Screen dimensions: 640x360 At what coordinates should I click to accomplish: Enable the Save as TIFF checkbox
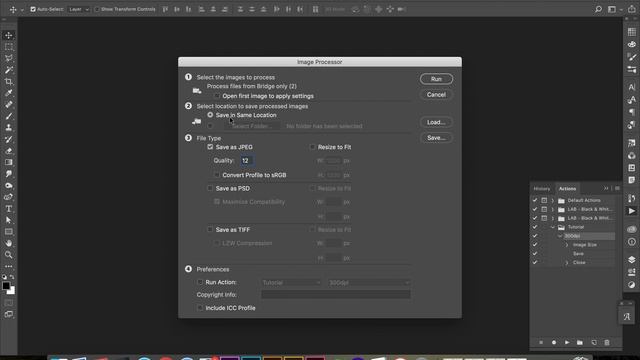click(210, 230)
